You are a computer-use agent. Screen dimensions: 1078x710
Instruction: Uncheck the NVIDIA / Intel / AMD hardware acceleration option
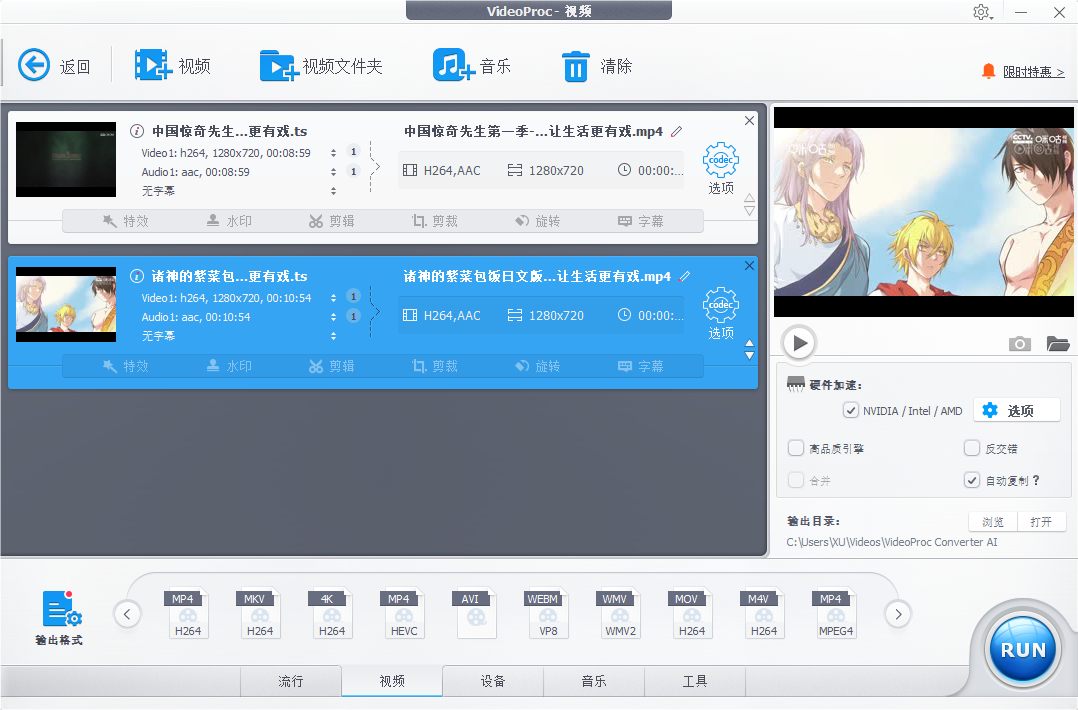pos(849,410)
